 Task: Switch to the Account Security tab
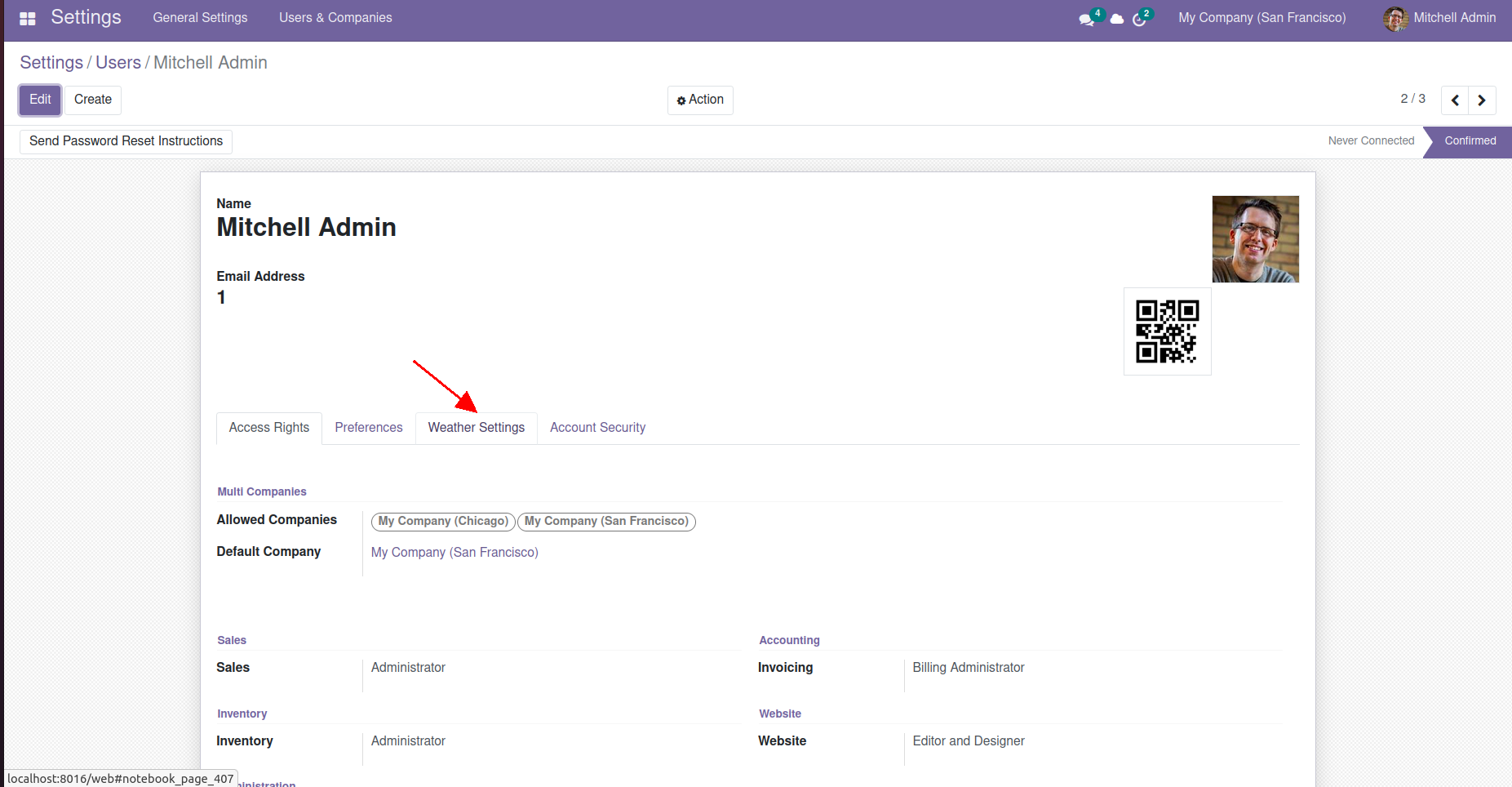click(597, 428)
